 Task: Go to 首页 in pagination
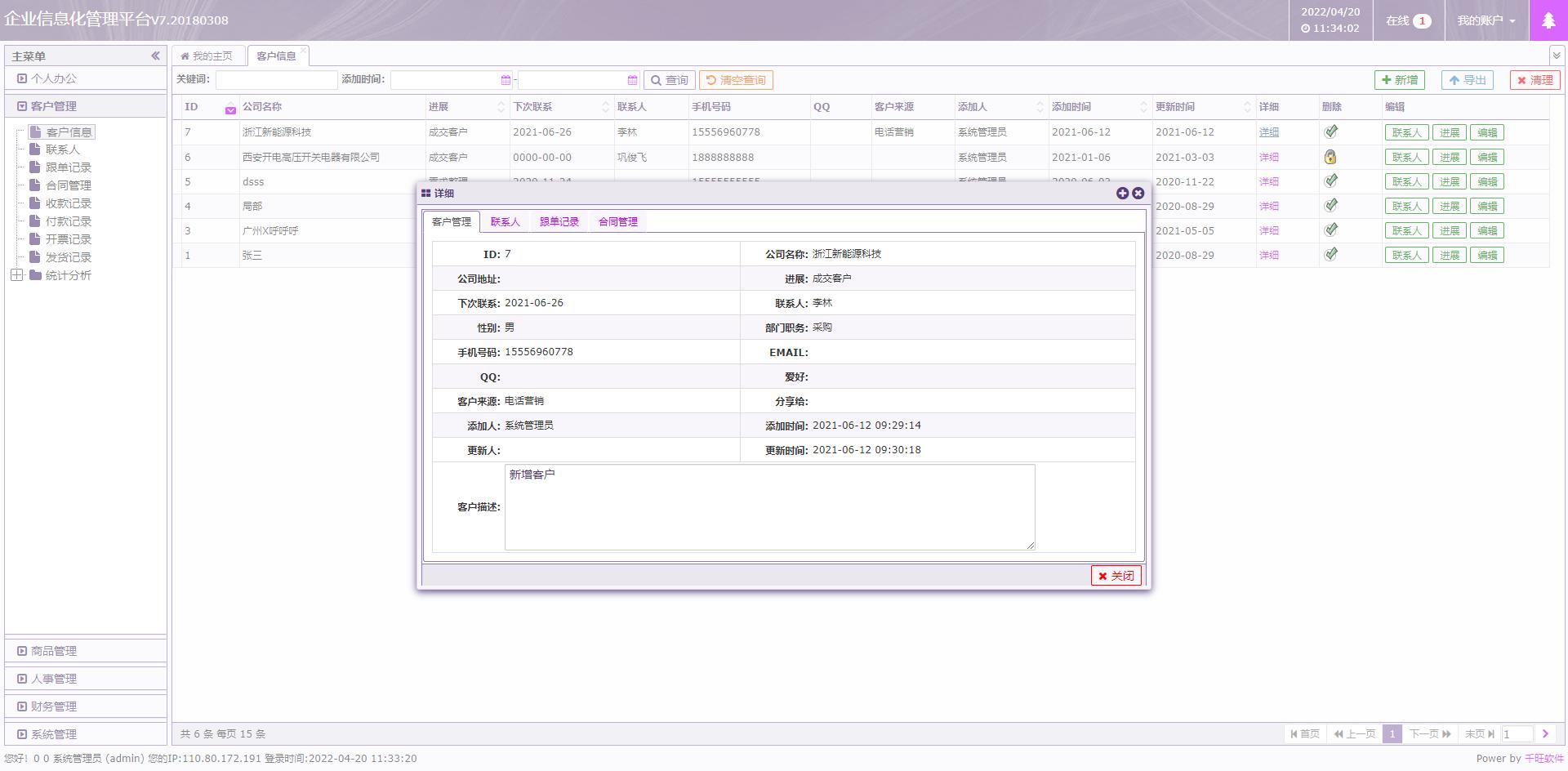tap(1305, 734)
